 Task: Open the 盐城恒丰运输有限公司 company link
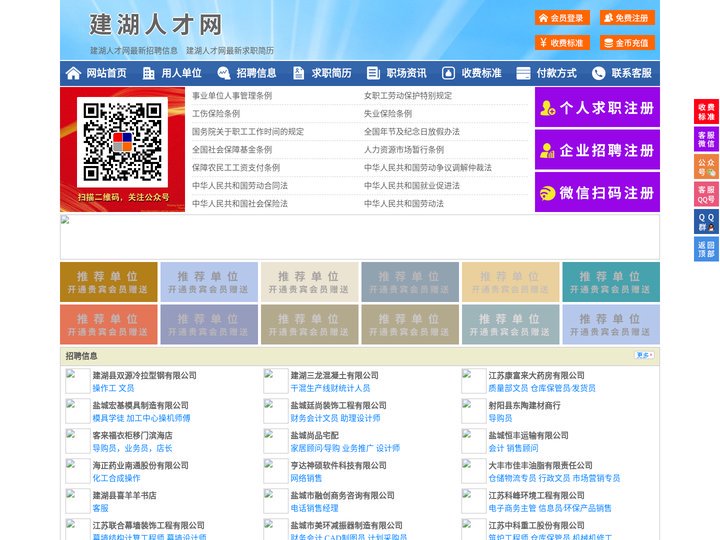click(x=529, y=435)
